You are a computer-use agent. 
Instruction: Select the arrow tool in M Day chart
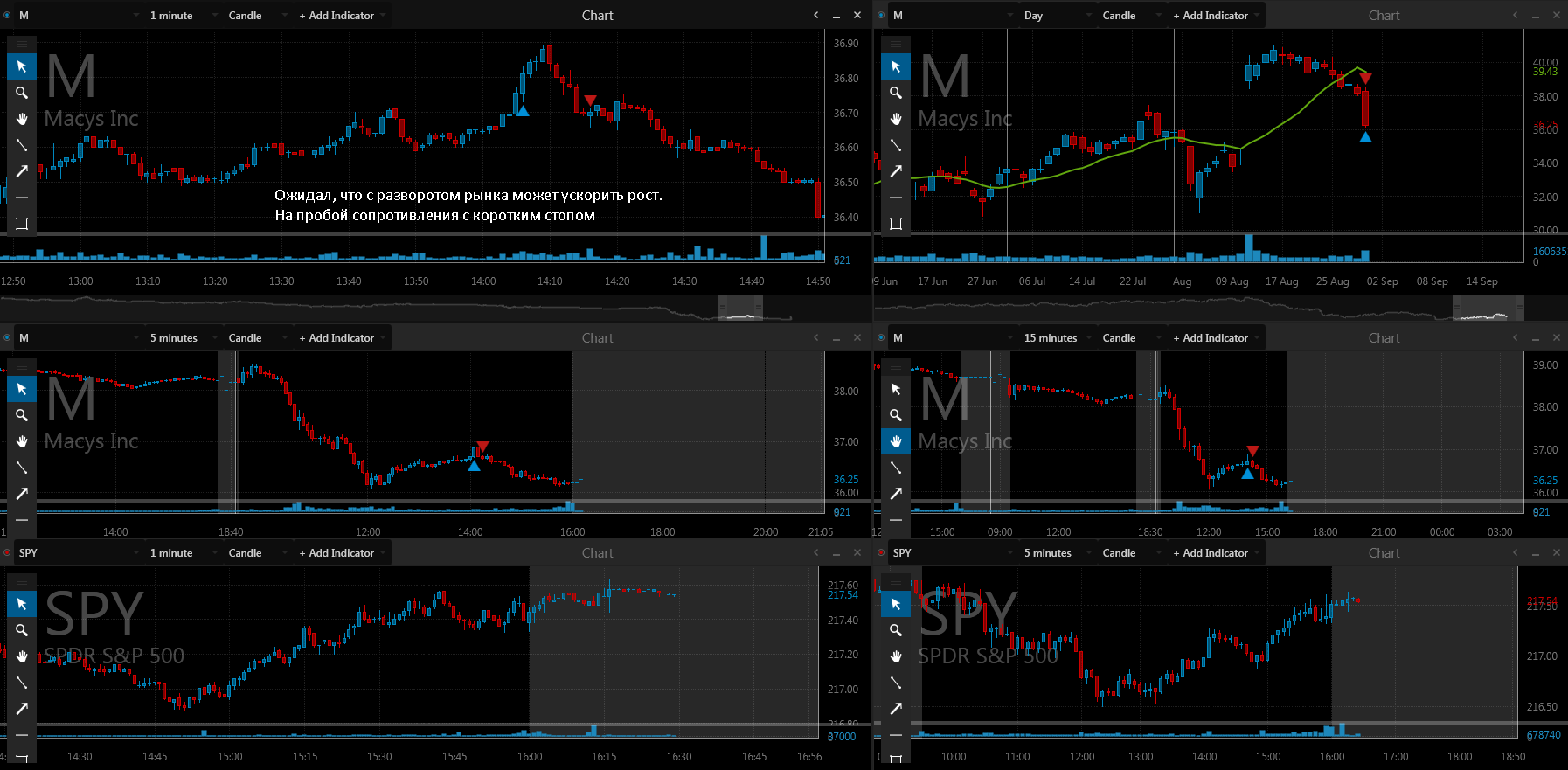(896, 171)
